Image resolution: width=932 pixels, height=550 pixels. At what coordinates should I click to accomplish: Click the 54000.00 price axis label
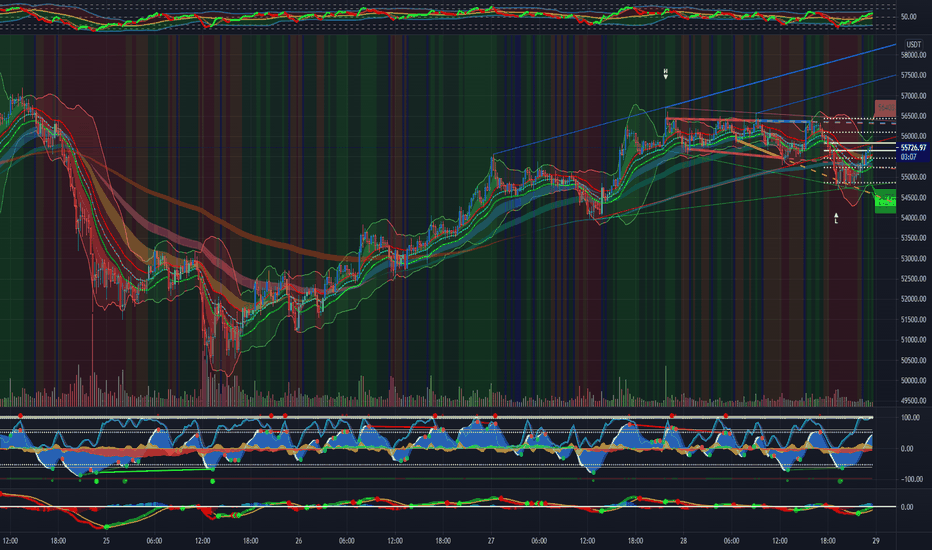point(913,218)
